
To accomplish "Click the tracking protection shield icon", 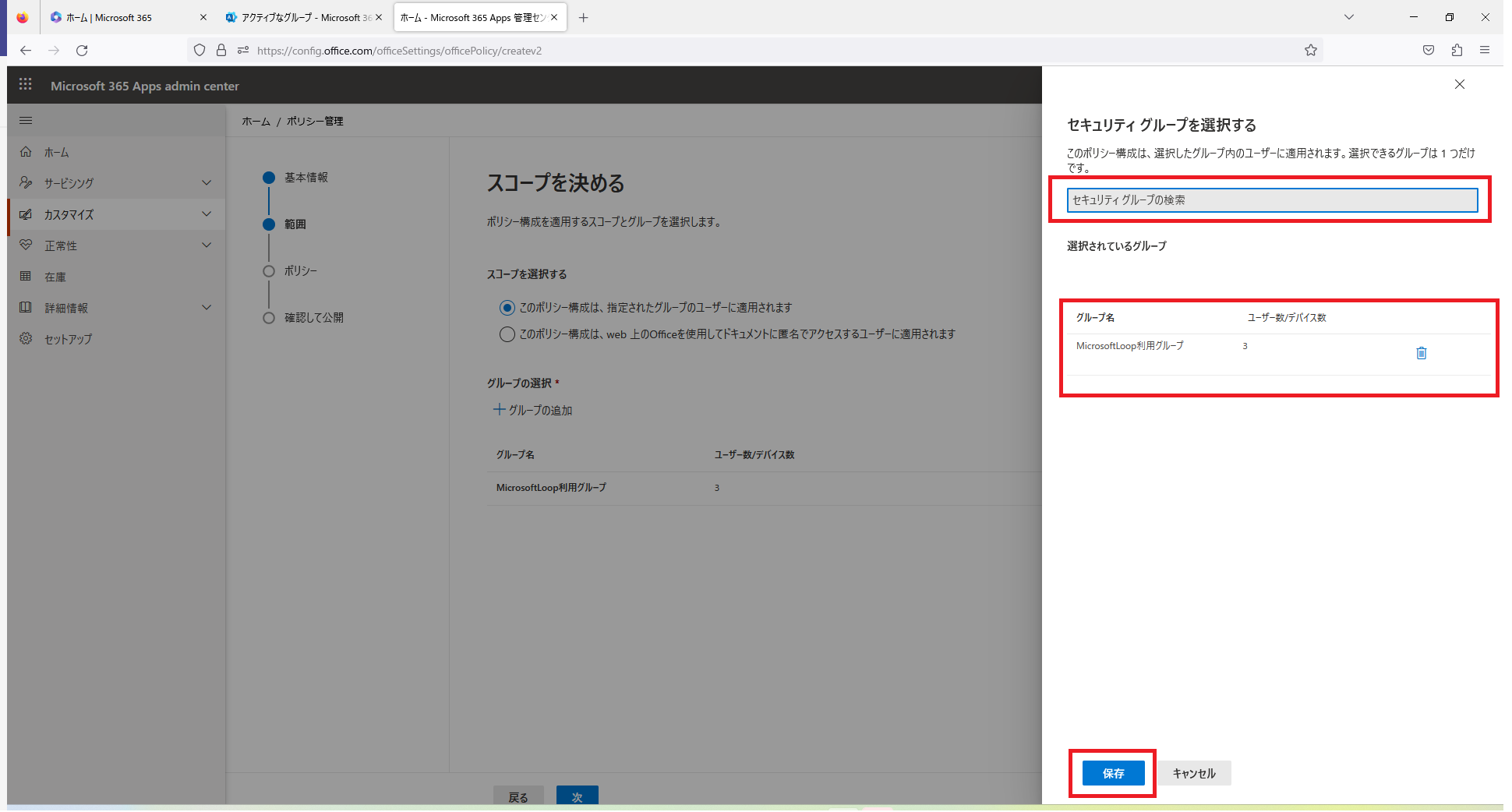I will [x=200, y=50].
